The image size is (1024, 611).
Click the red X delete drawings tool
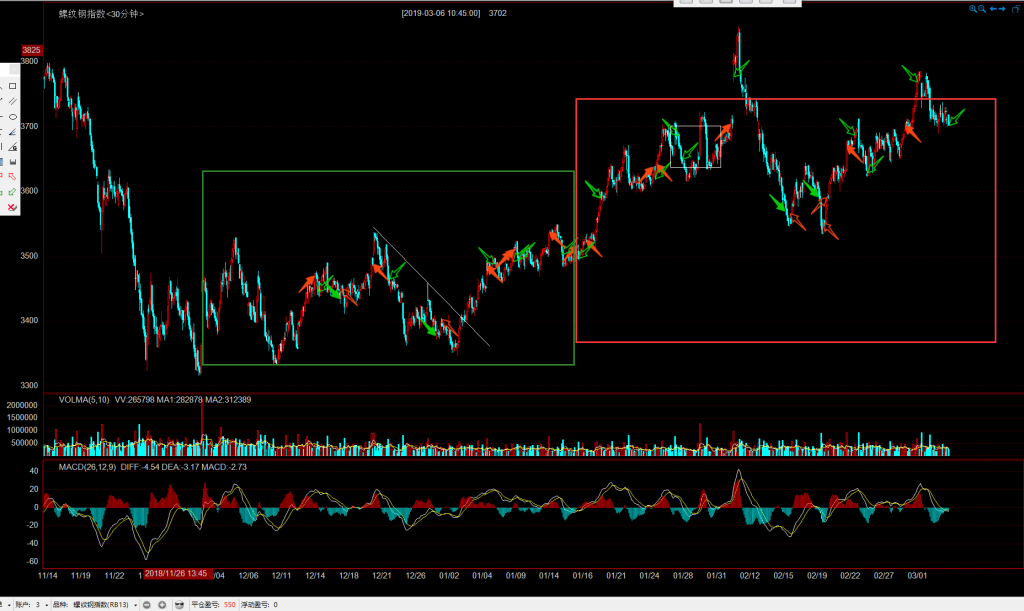point(12,207)
